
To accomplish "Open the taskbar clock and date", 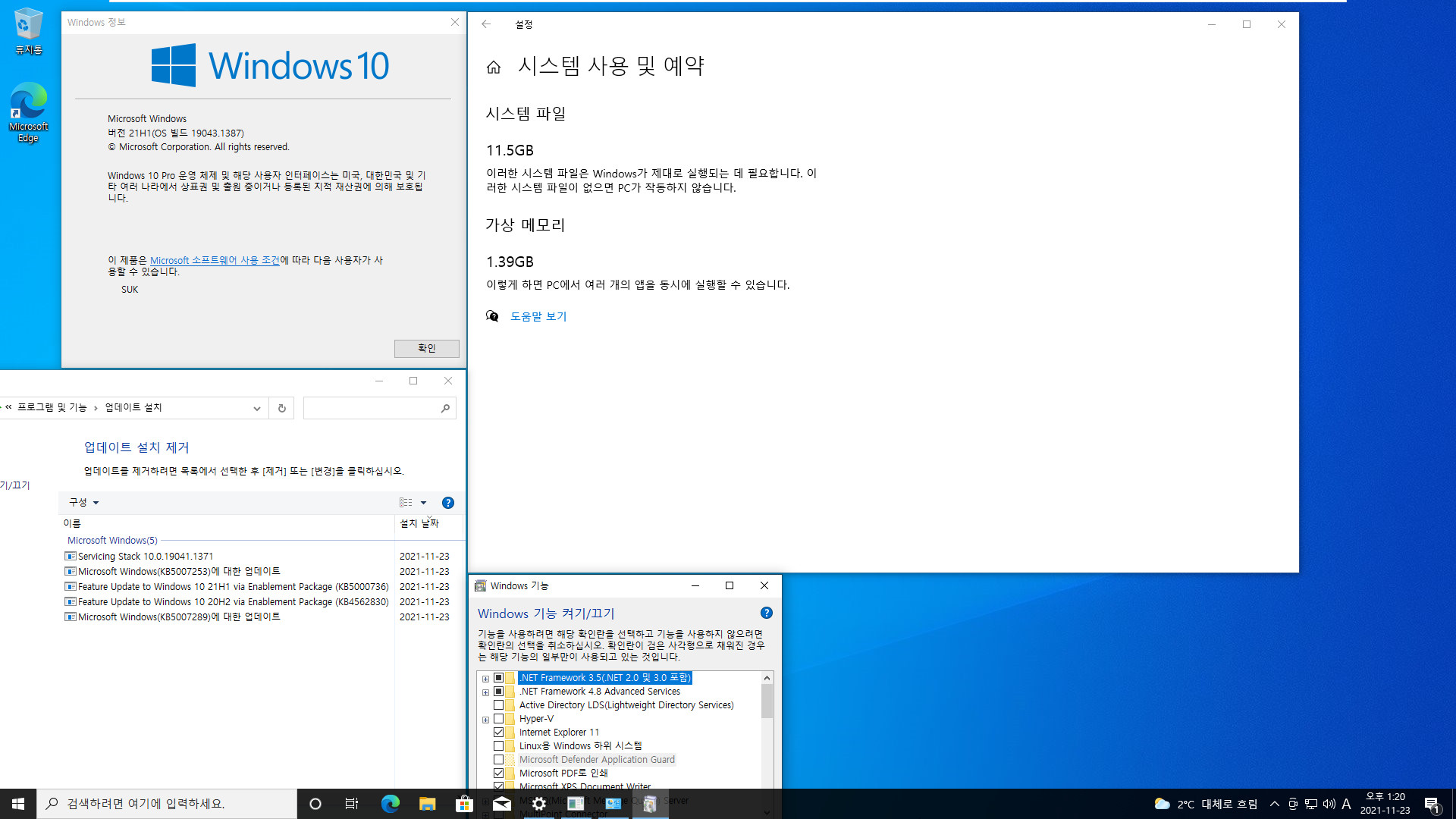I will point(1385,804).
